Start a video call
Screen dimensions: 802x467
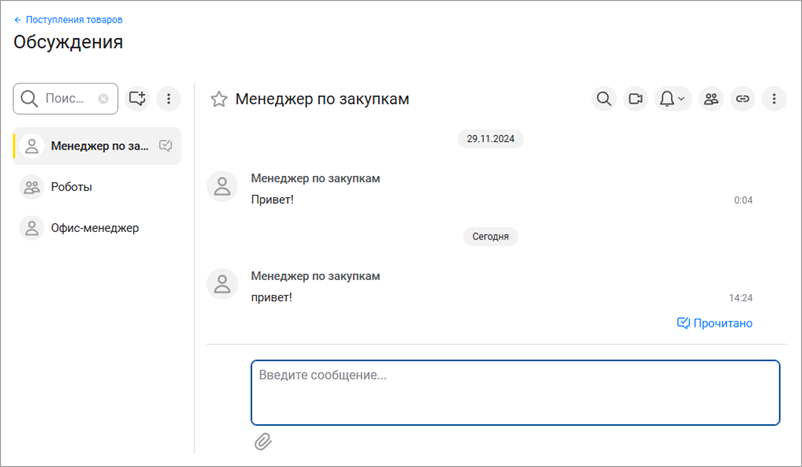point(635,99)
